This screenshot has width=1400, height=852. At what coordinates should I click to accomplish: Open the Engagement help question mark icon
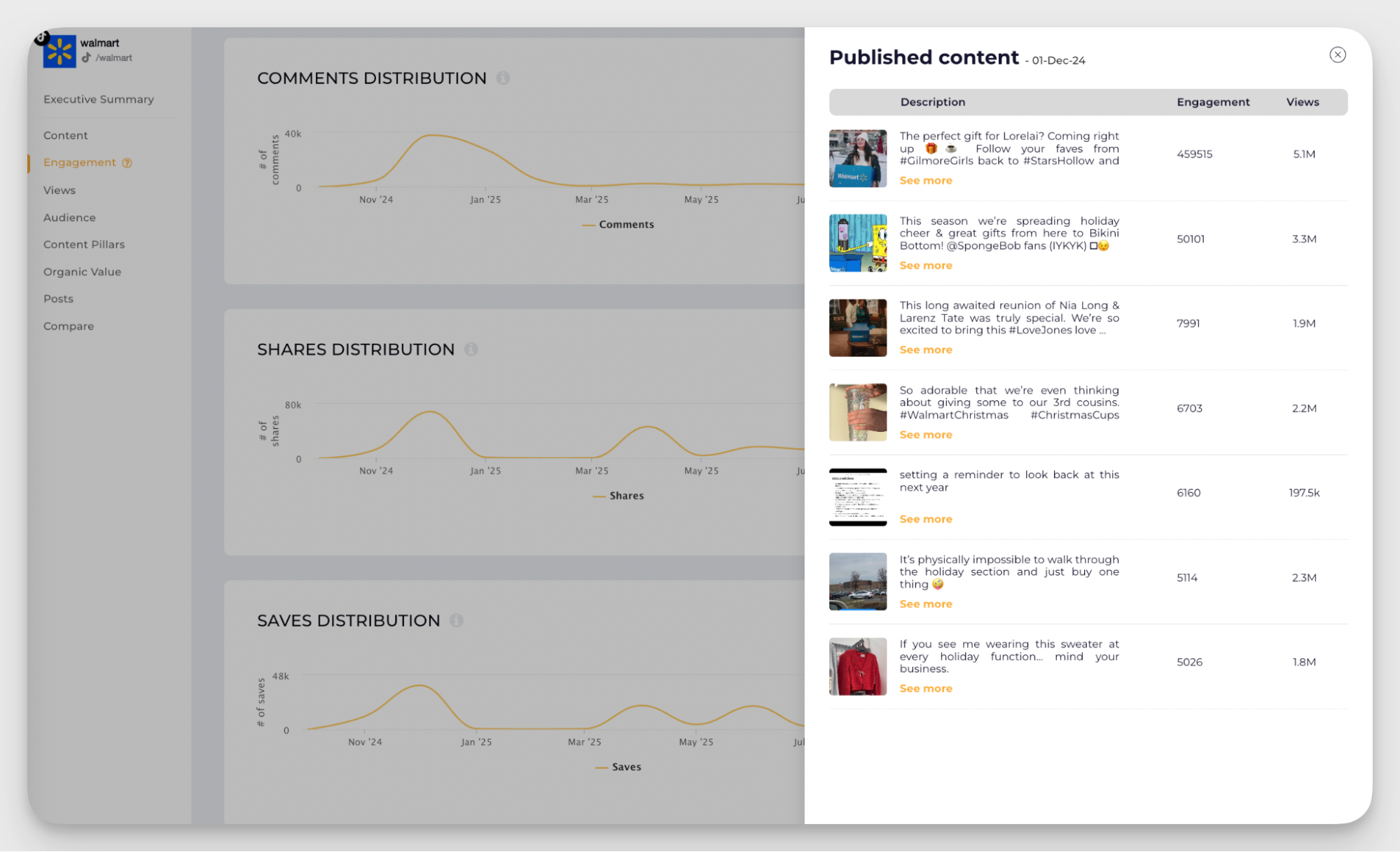pos(127,162)
